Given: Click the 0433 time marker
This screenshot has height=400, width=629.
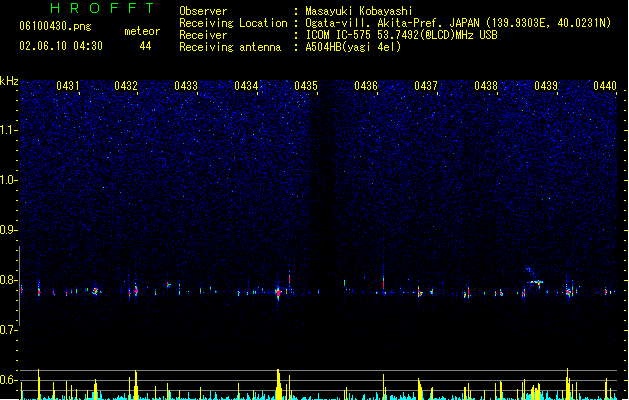Looking at the screenshot, I should coord(186,86).
